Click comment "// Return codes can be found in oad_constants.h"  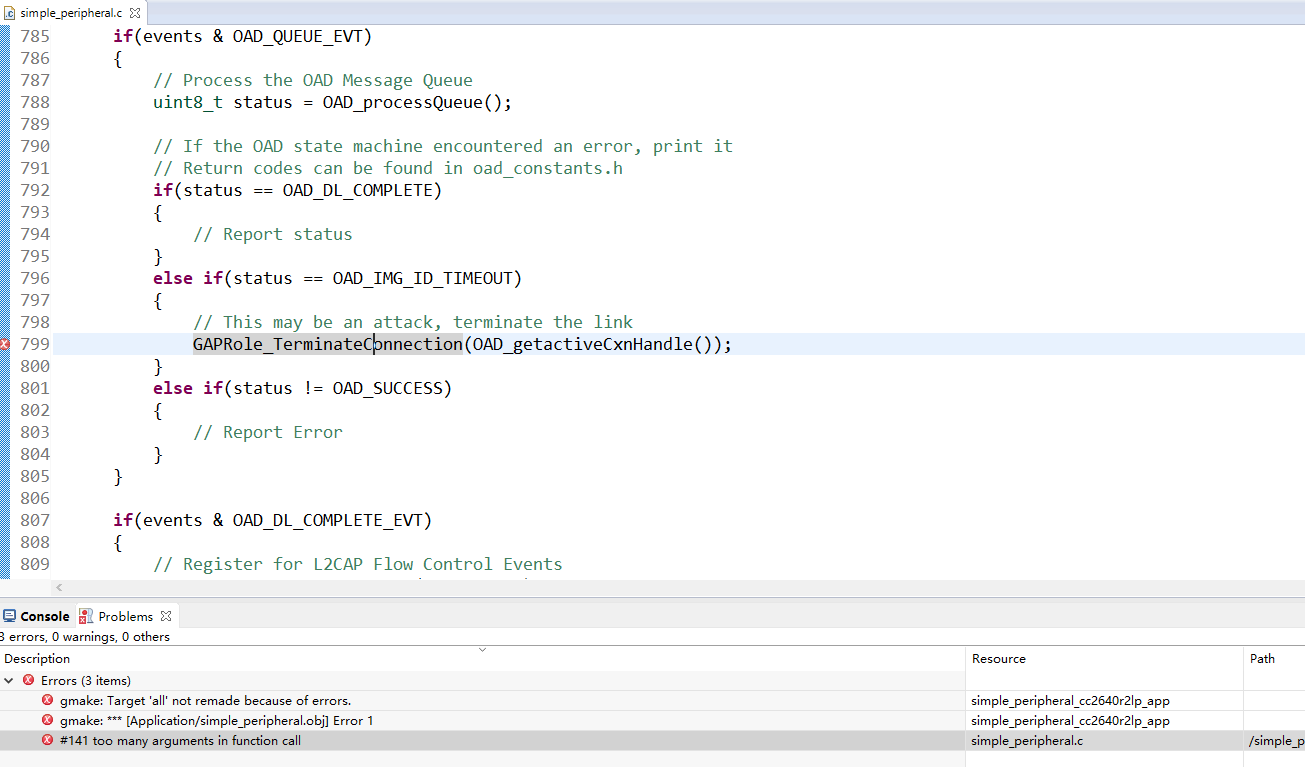click(388, 168)
